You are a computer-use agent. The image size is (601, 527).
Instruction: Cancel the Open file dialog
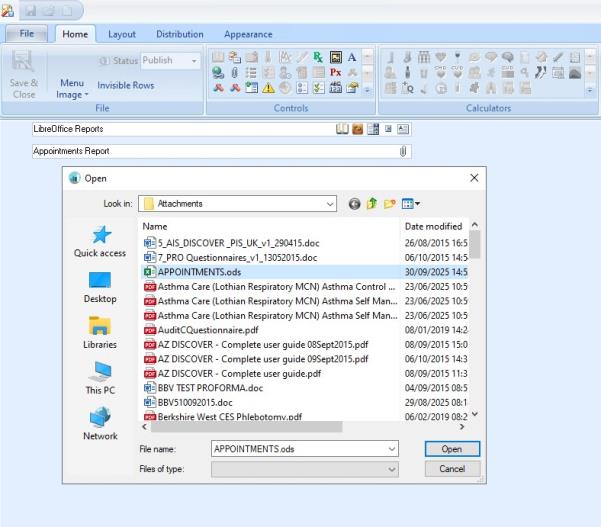coord(452,469)
